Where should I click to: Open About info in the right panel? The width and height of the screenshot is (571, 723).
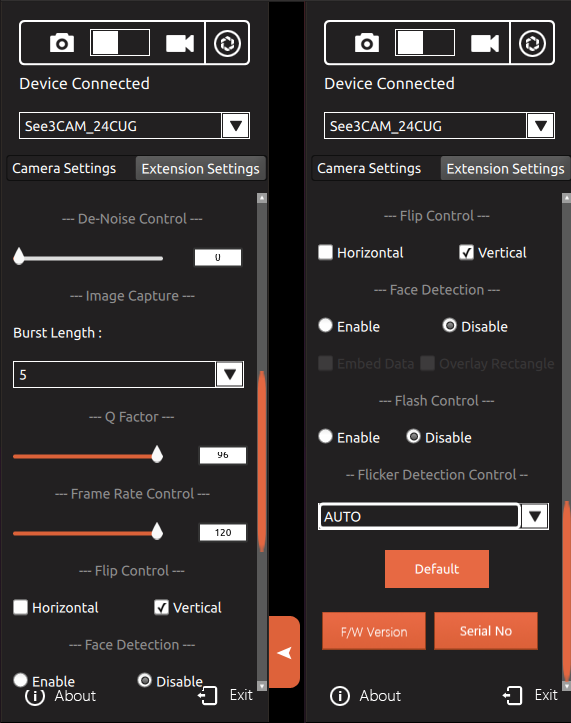[365, 695]
